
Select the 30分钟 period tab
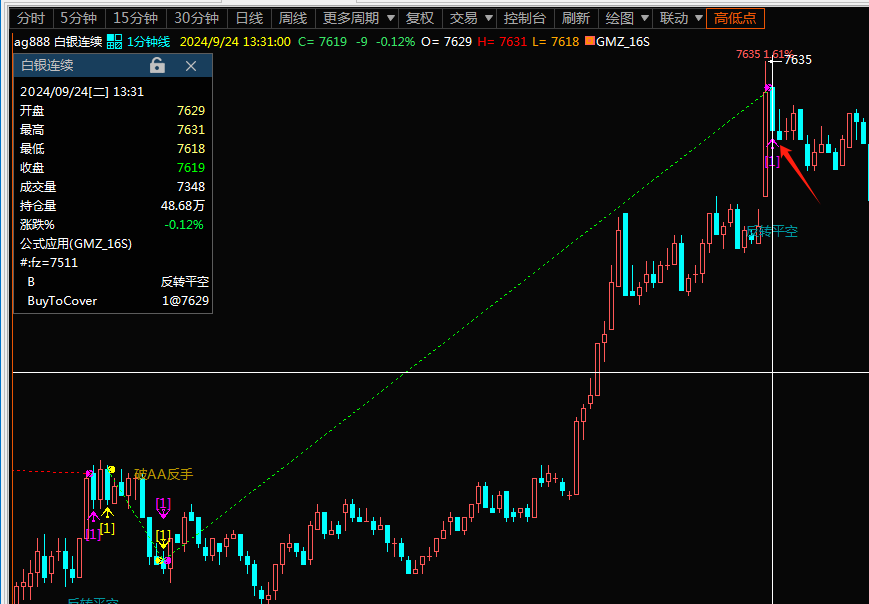[197, 18]
